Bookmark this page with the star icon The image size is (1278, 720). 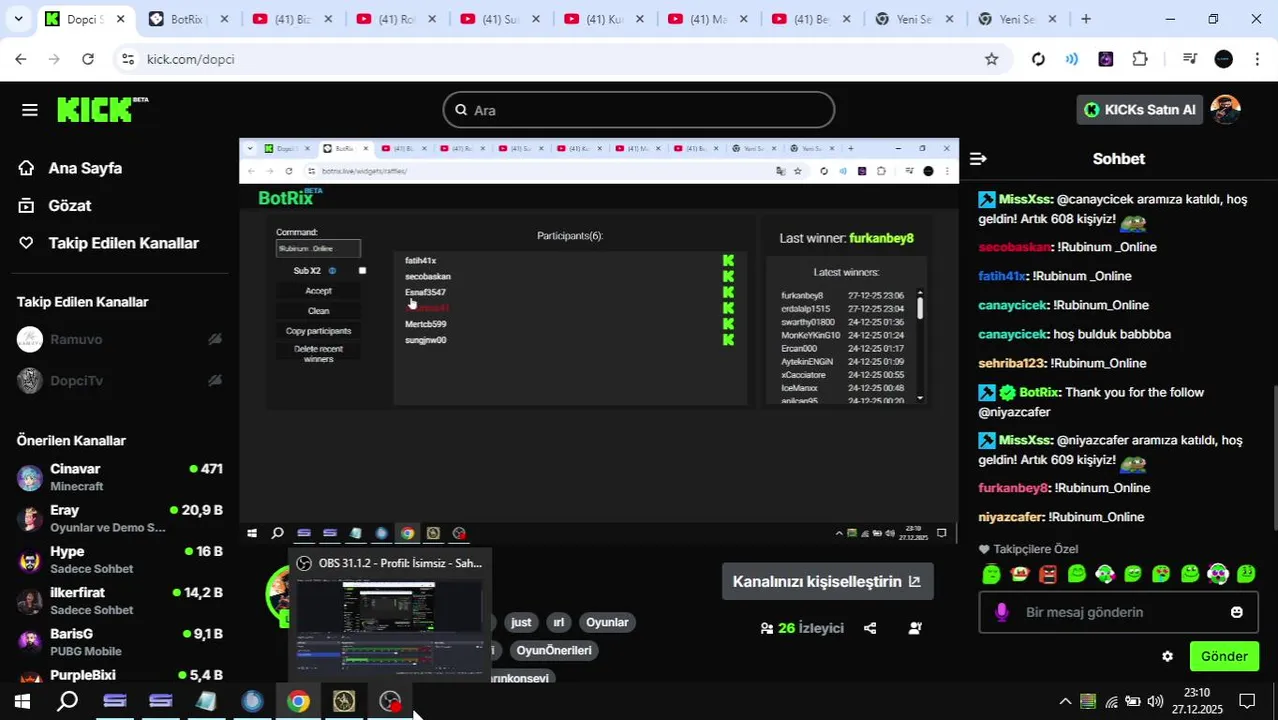click(991, 59)
